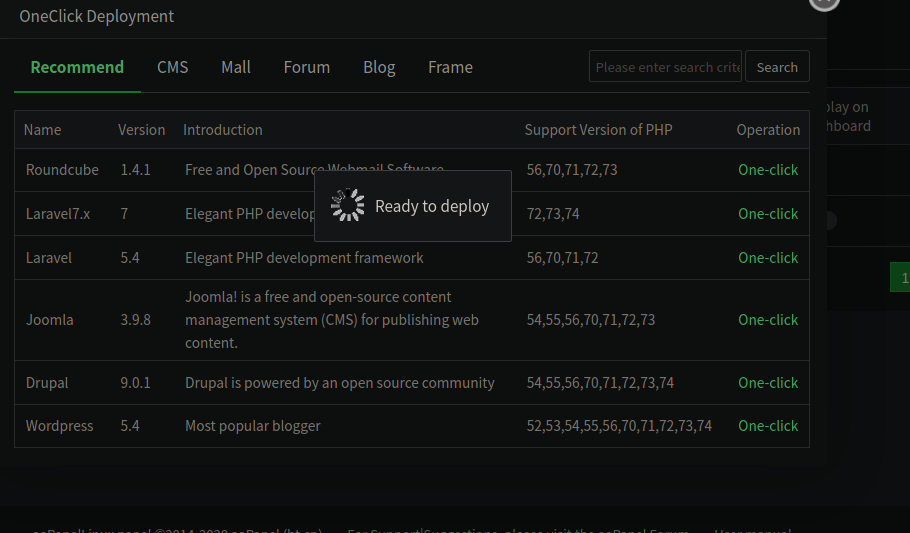Deploy Drupal using One-click
Viewport: 910px width, 533px height.
pyautogui.click(x=768, y=383)
